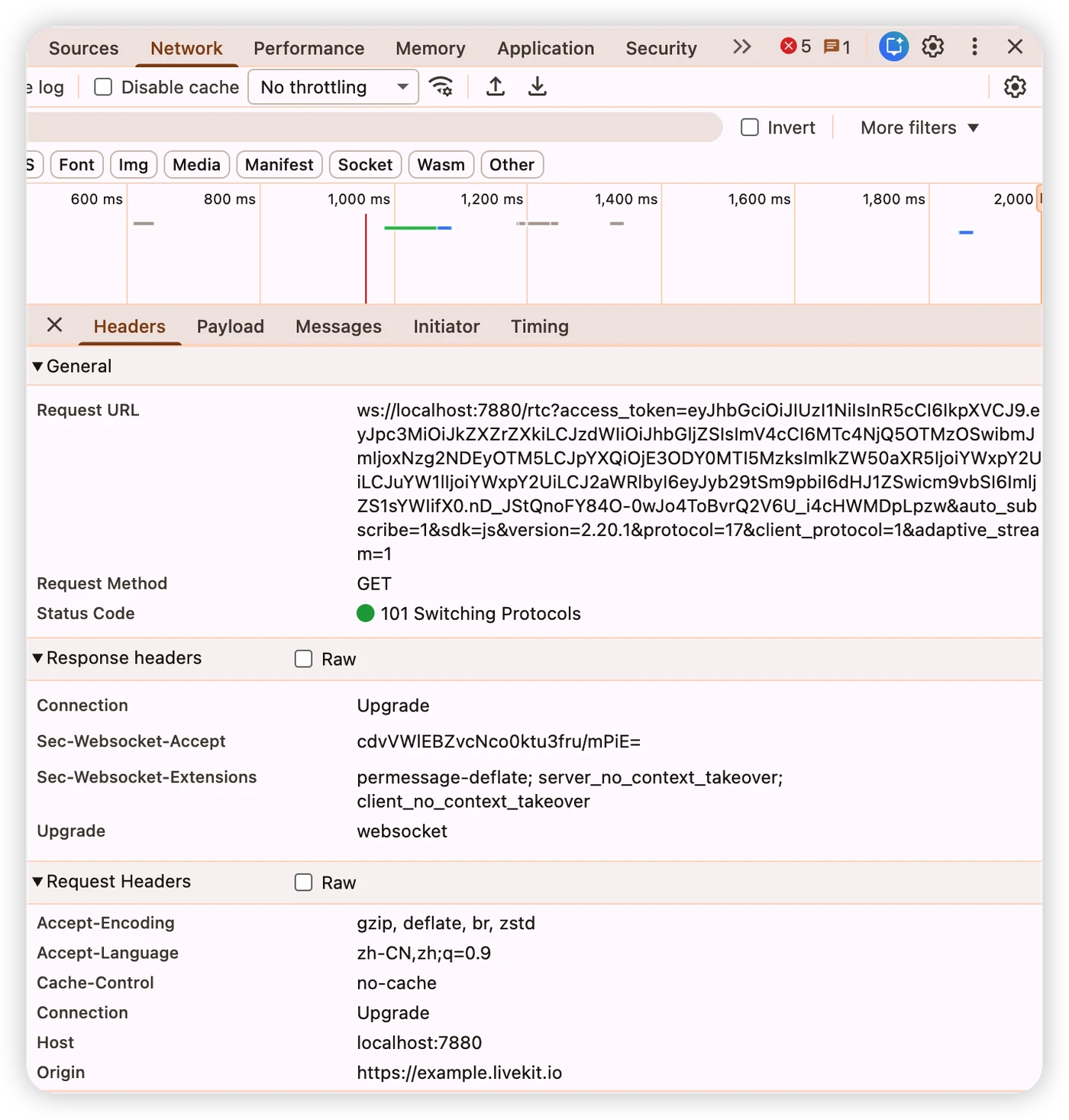Open the No throttling dropdown

click(x=333, y=87)
